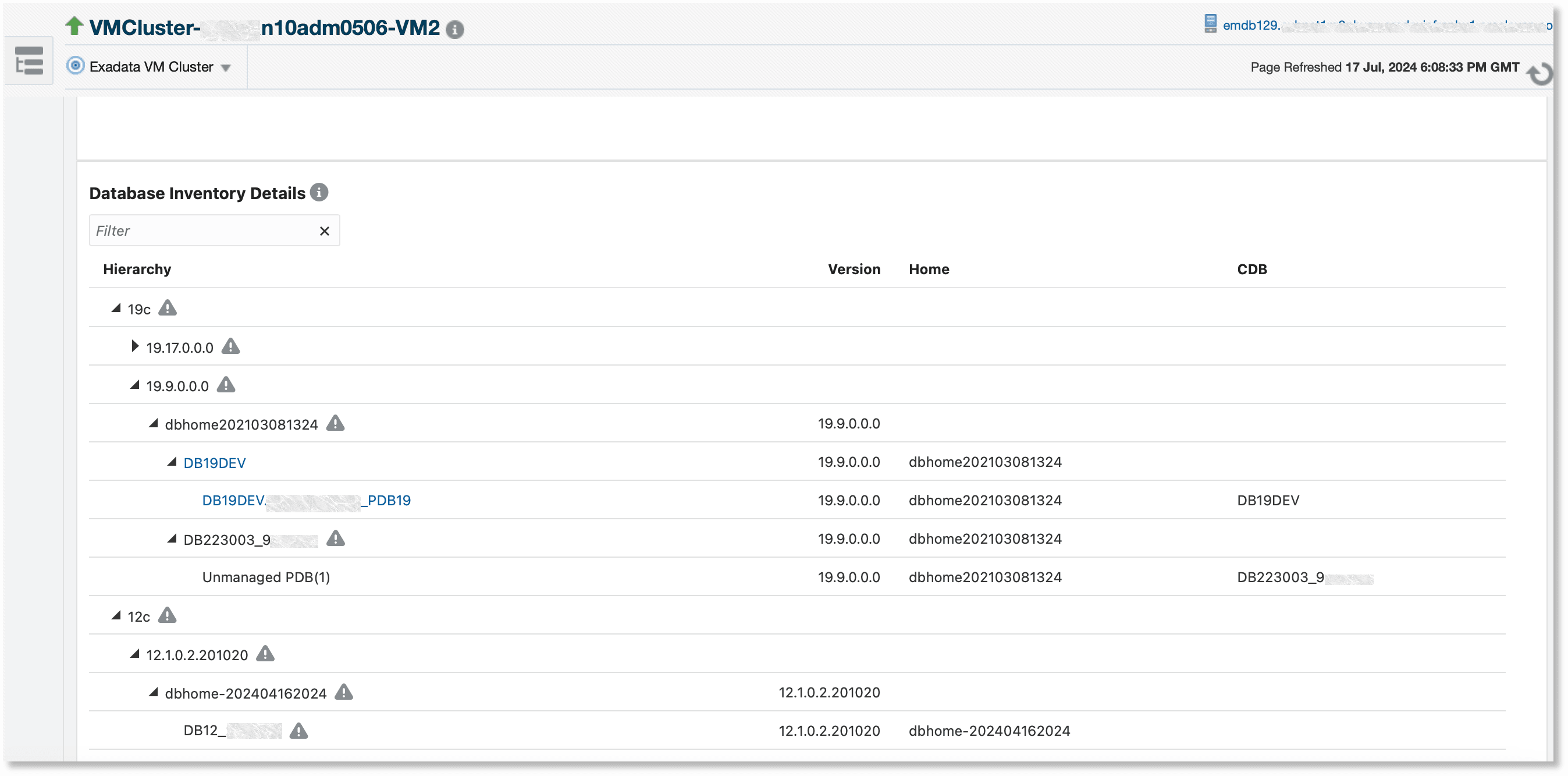
Task: Click the host computer icon near emdb129
Action: pyautogui.click(x=1211, y=24)
